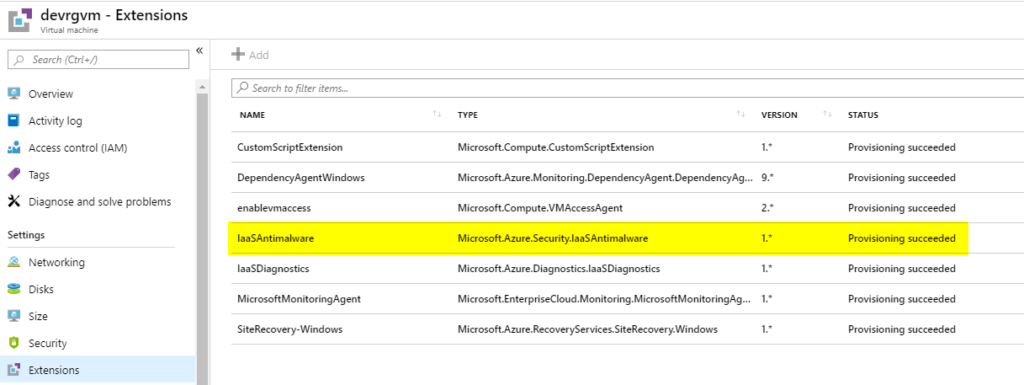Click the Extensions icon in sidebar
This screenshot has width=1024, height=385.
click(x=14, y=370)
